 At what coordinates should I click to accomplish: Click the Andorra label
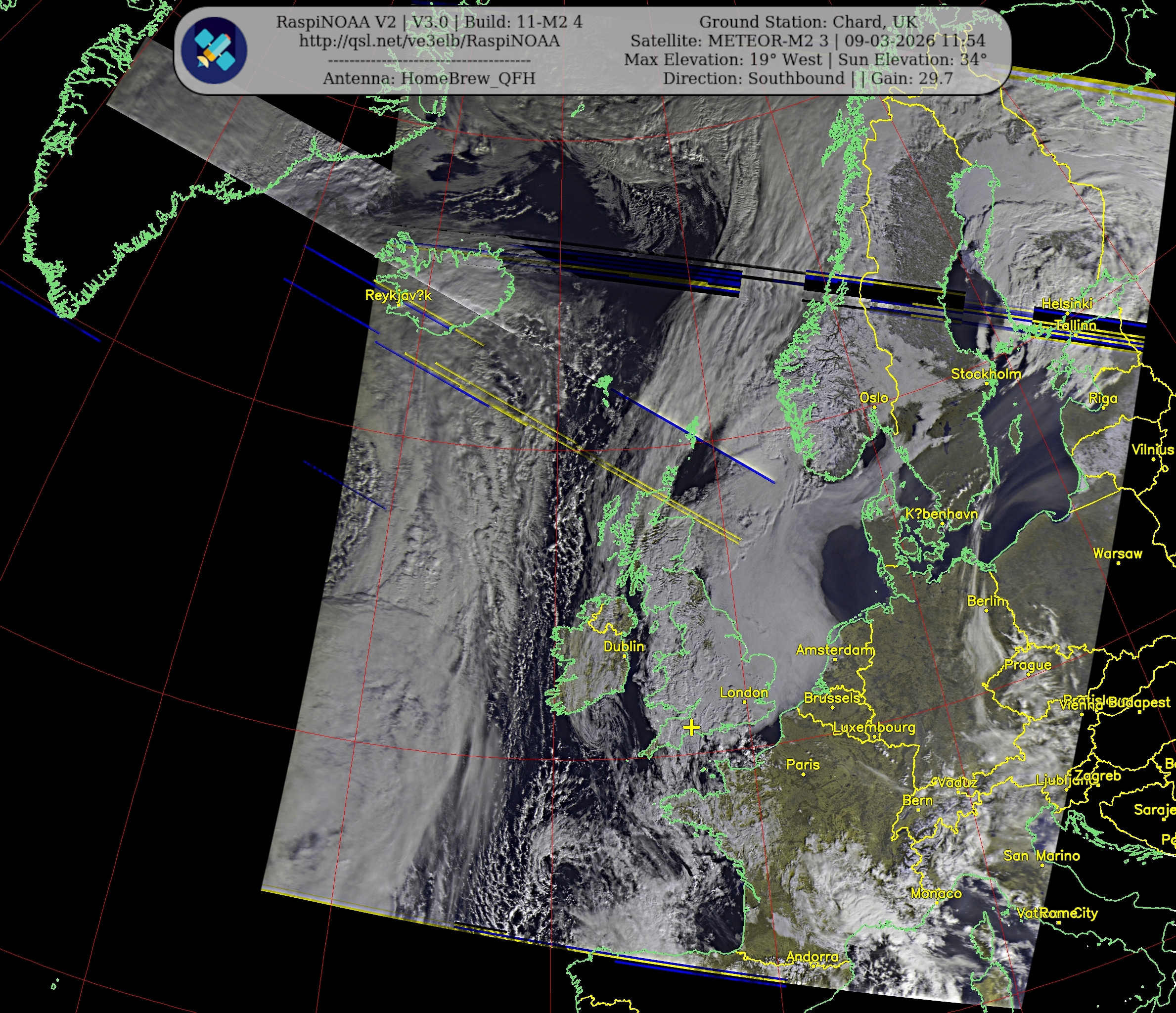812,957
